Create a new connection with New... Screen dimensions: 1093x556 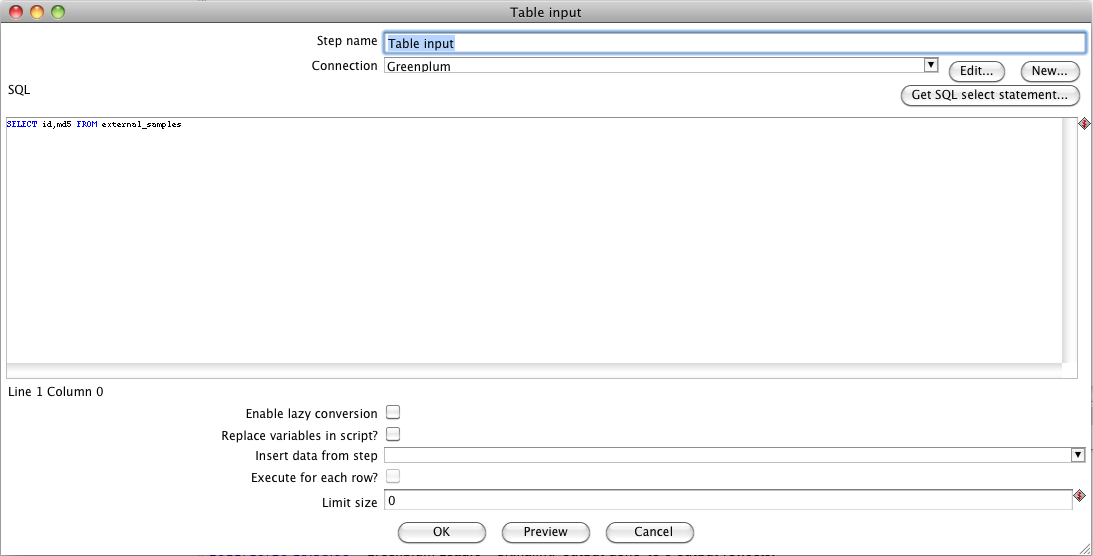click(1050, 72)
